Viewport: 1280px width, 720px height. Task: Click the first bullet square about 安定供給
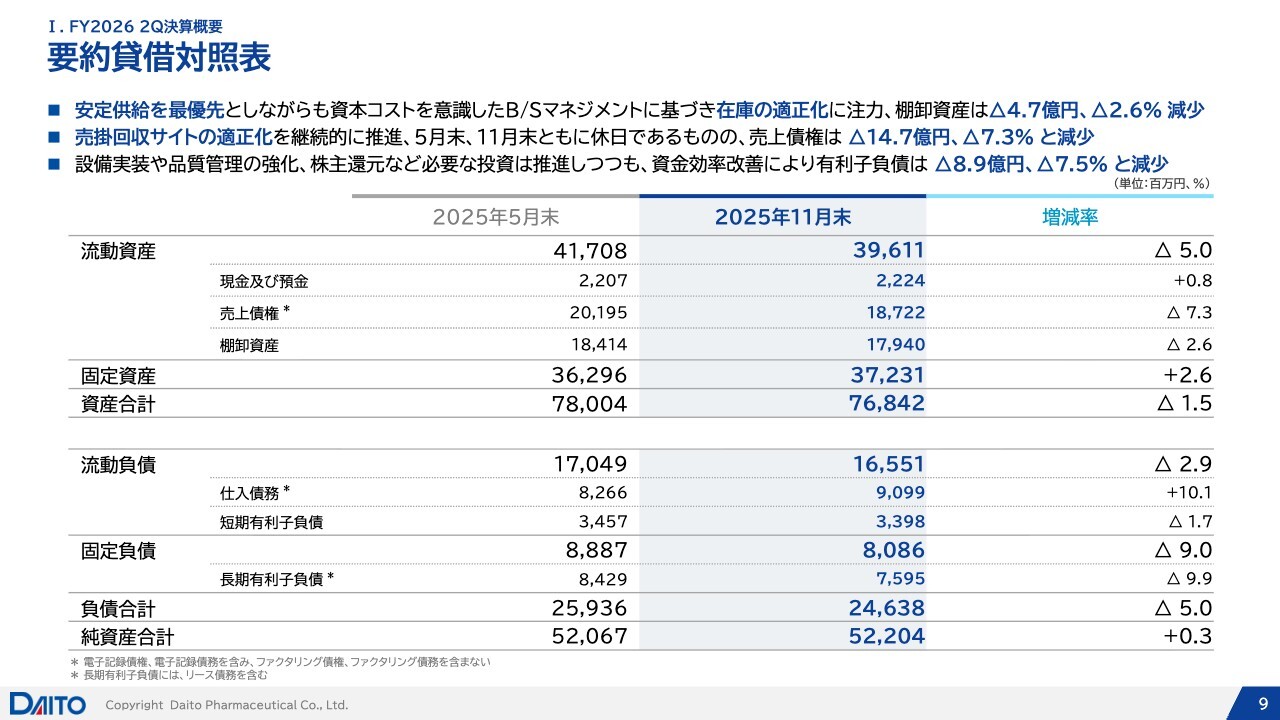54,110
